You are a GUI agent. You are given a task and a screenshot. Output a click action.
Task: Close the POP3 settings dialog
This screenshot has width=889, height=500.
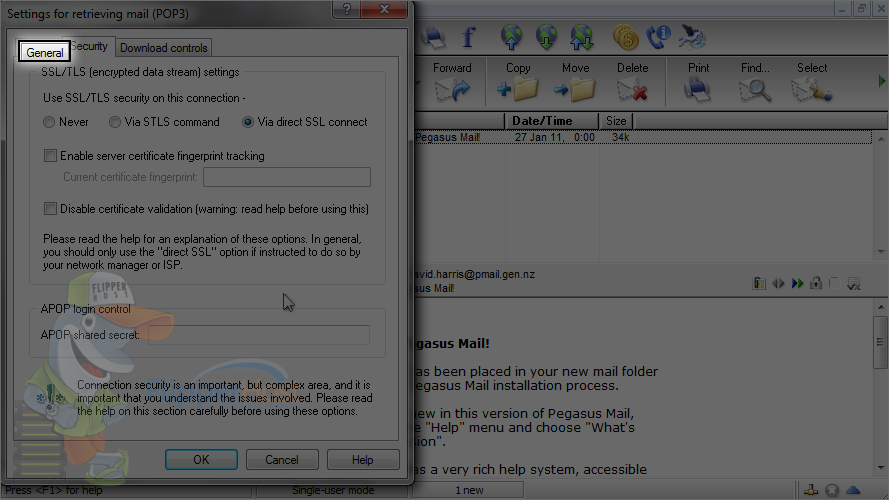pyautogui.click(x=384, y=9)
